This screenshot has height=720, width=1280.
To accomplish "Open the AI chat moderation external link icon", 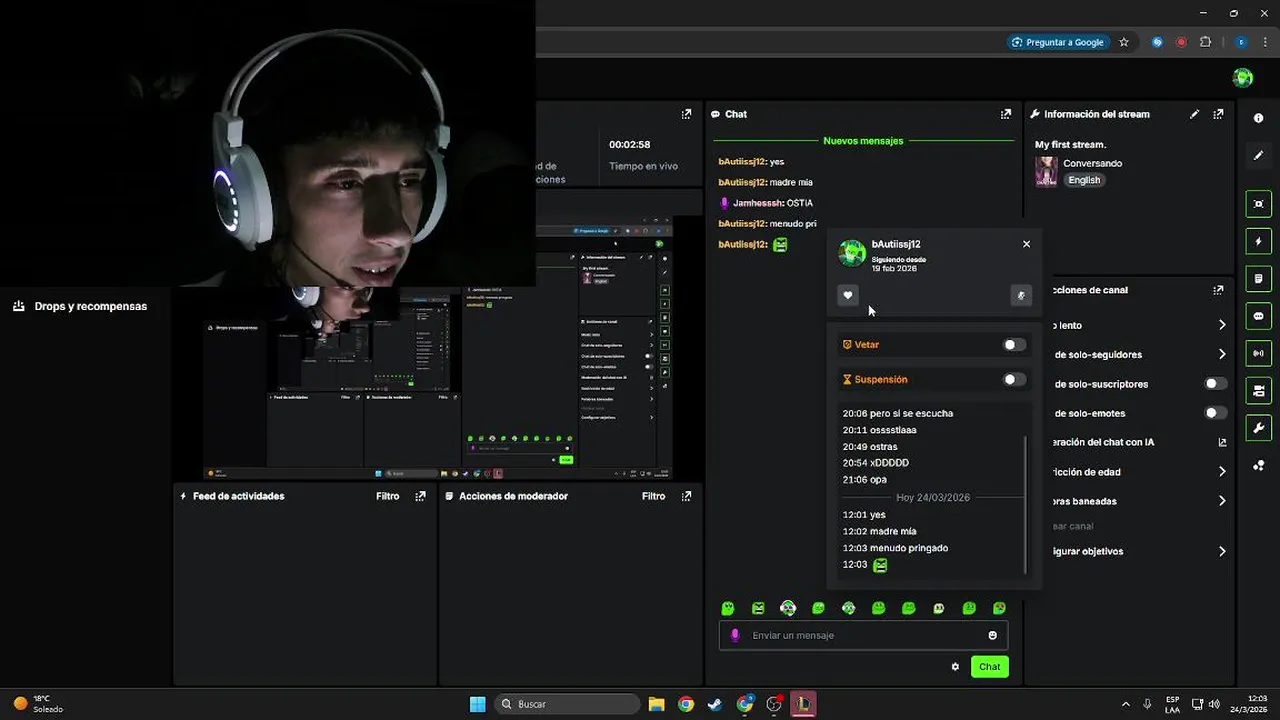I will (x=1222, y=442).
